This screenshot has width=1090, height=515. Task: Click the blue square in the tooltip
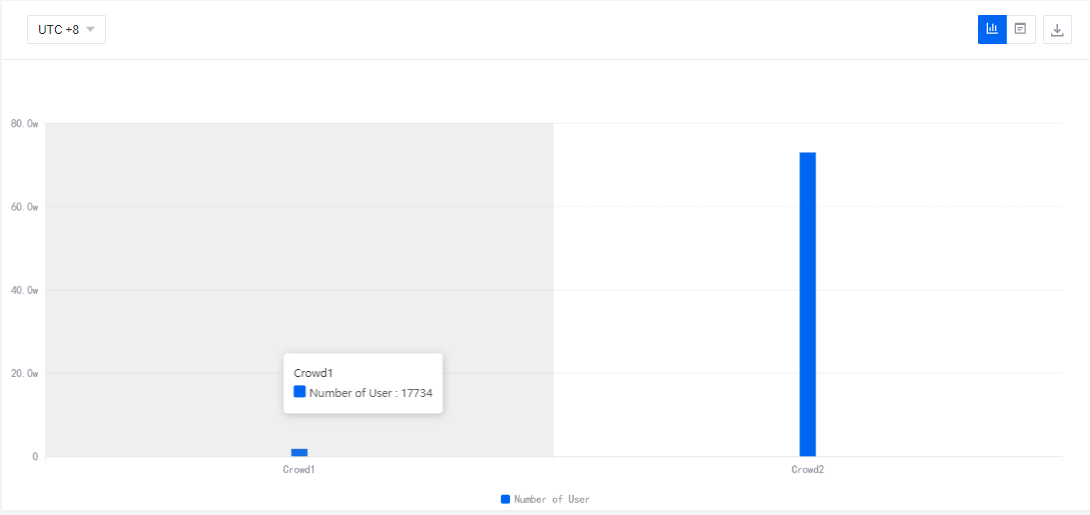pyautogui.click(x=299, y=392)
